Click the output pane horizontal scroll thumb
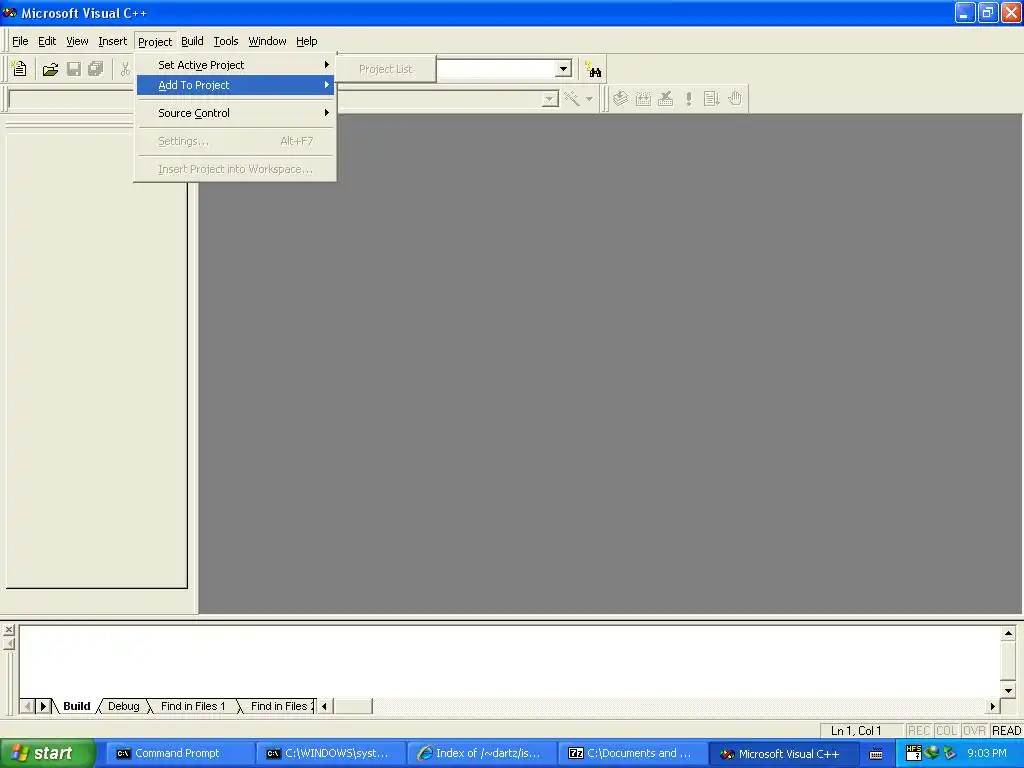 [x=352, y=706]
